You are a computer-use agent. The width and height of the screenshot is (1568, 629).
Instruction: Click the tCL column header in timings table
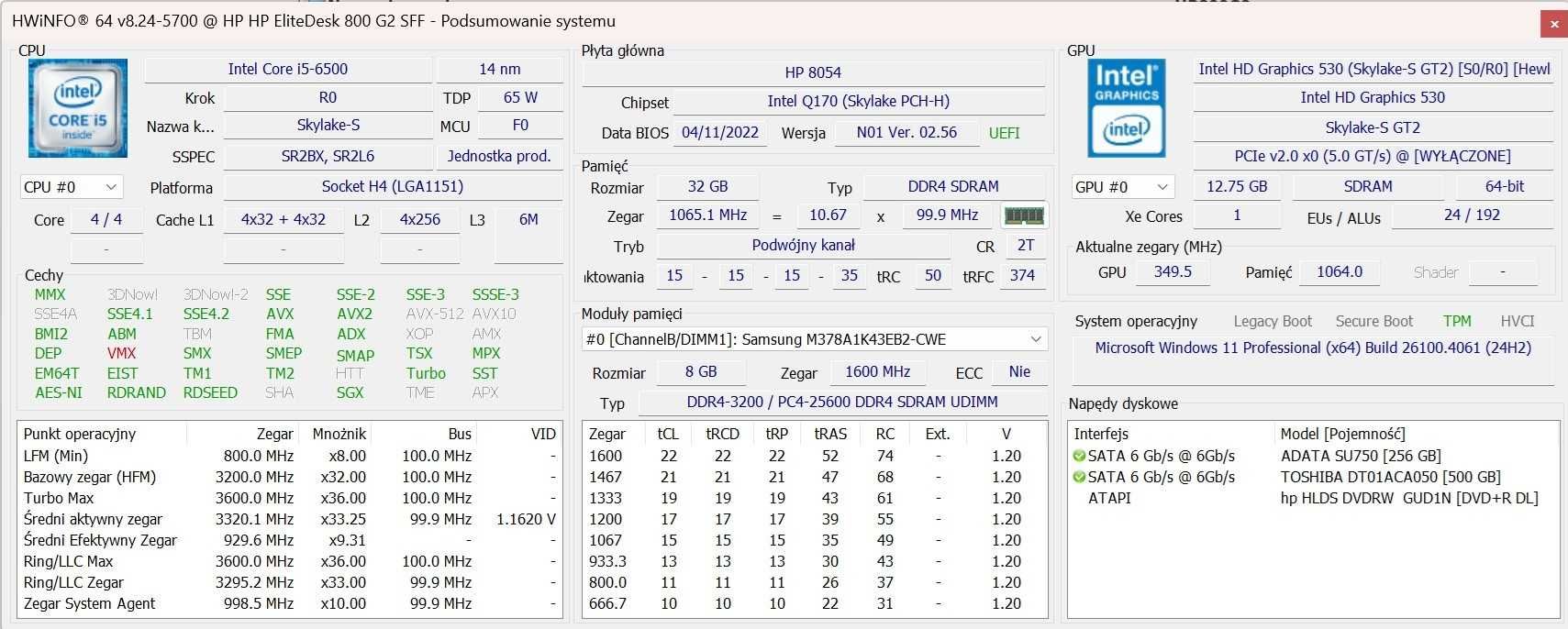point(668,434)
